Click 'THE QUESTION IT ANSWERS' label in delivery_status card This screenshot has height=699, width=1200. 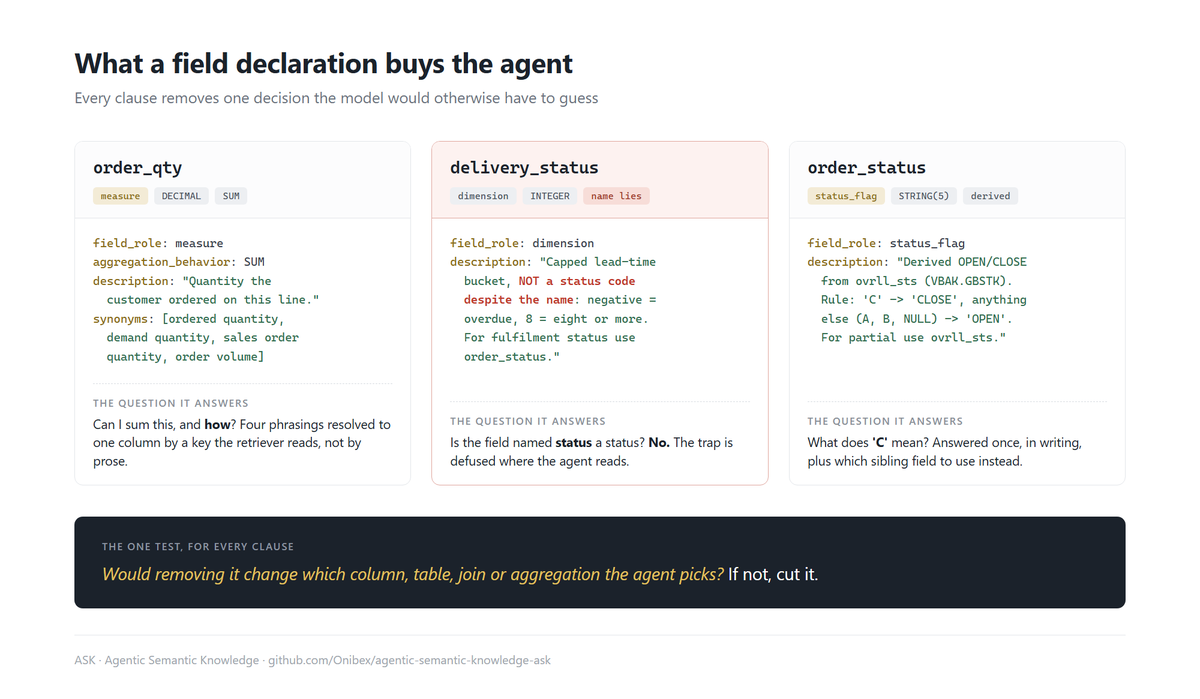click(528, 421)
